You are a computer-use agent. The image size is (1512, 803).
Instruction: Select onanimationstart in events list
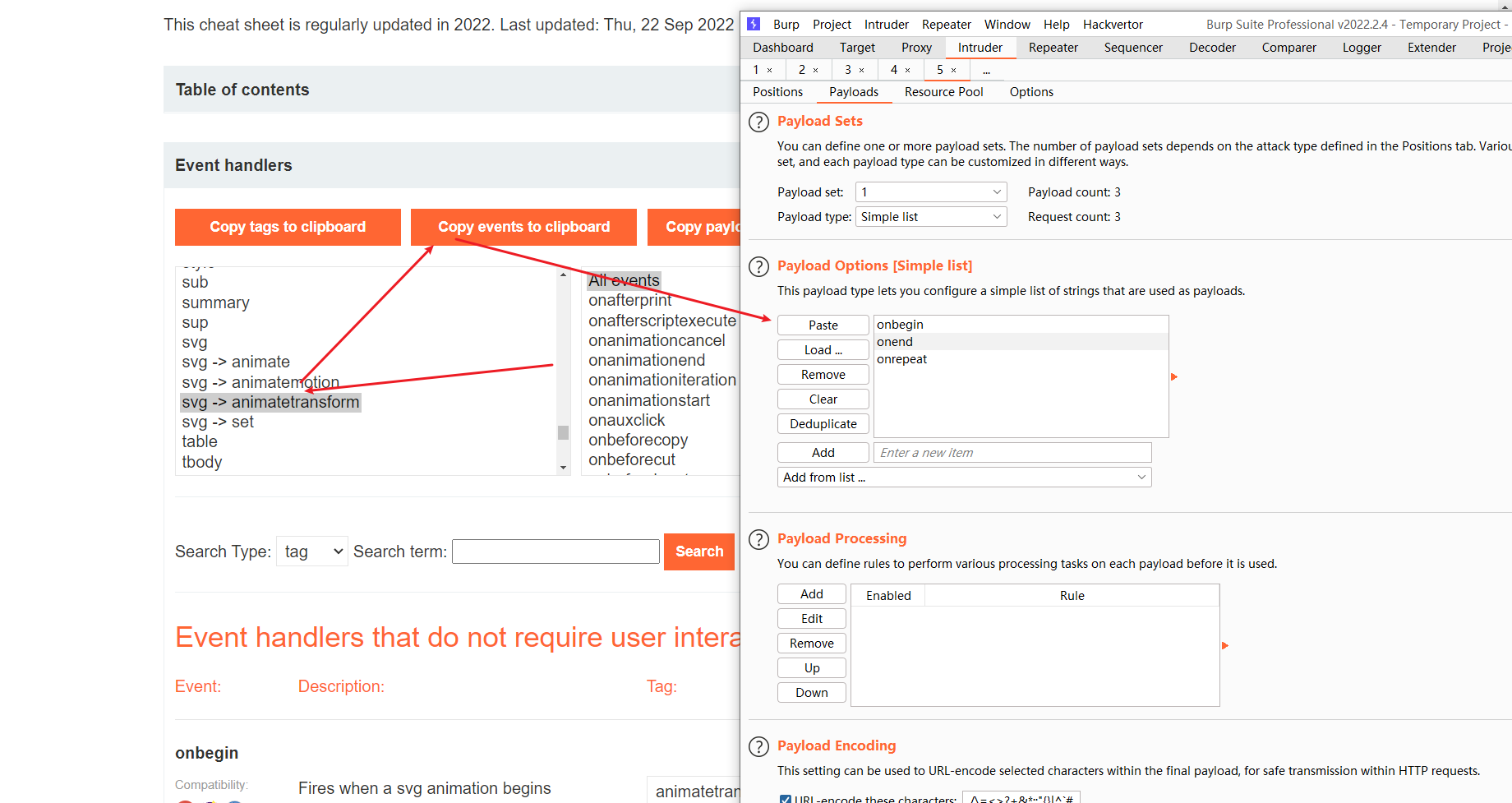pyautogui.click(x=649, y=400)
